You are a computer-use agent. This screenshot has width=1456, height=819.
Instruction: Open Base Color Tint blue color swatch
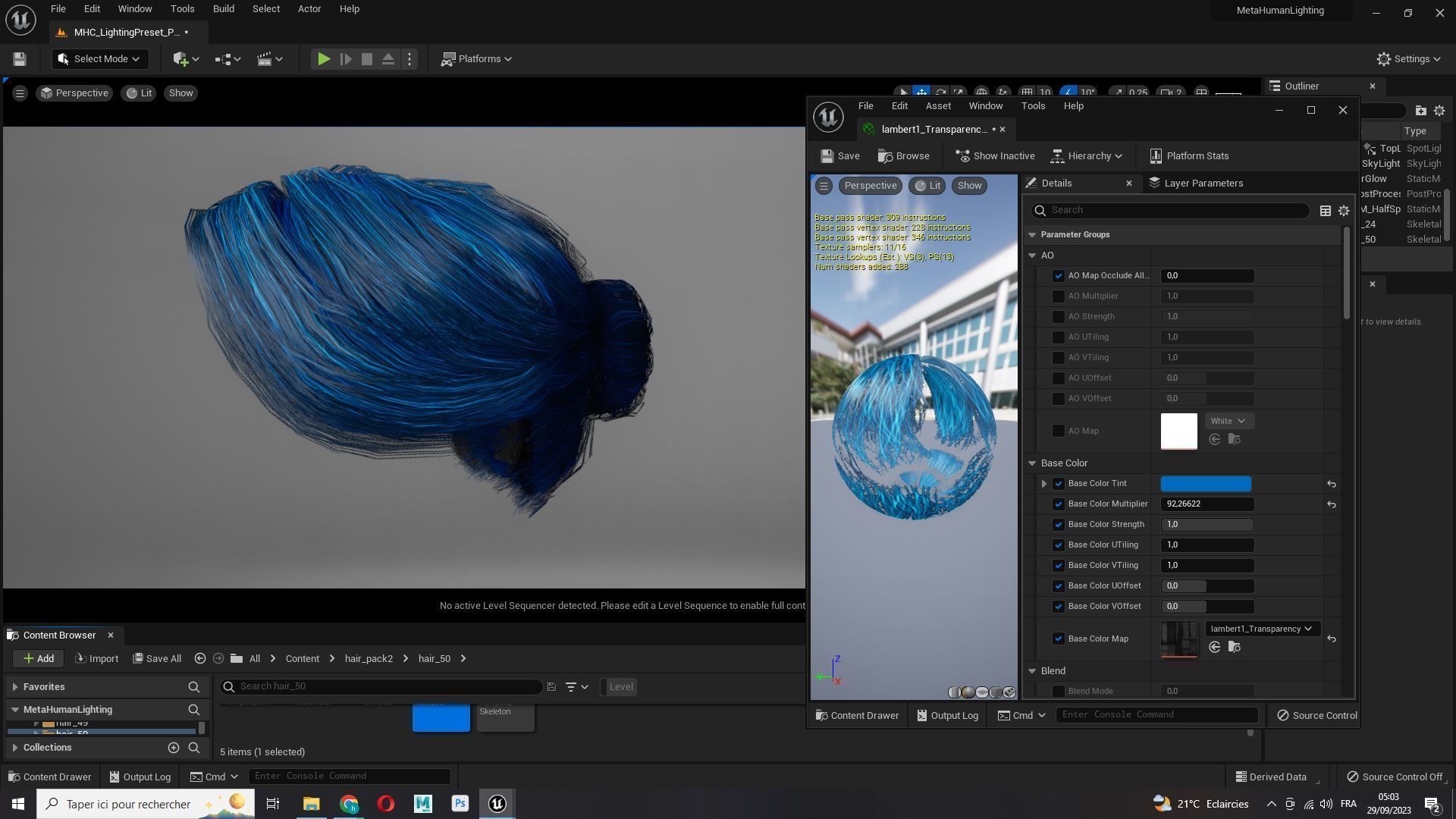point(1206,484)
